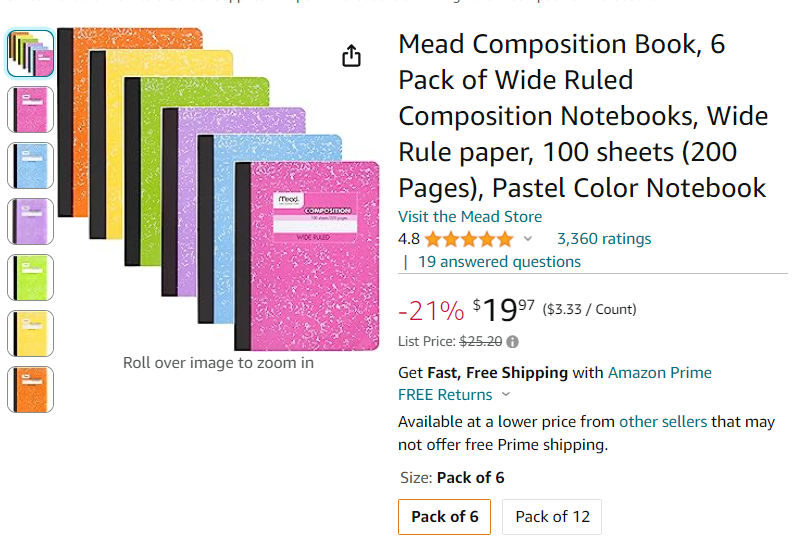Select the green notebook thumbnail
800x550 pixels.
(30, 278)
